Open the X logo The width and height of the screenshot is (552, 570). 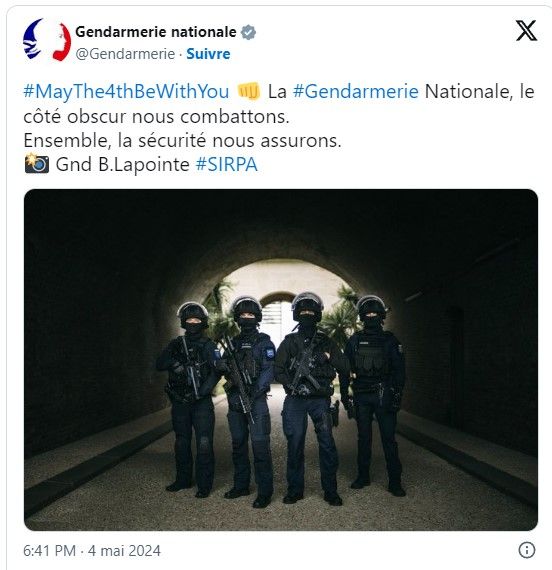526,31
